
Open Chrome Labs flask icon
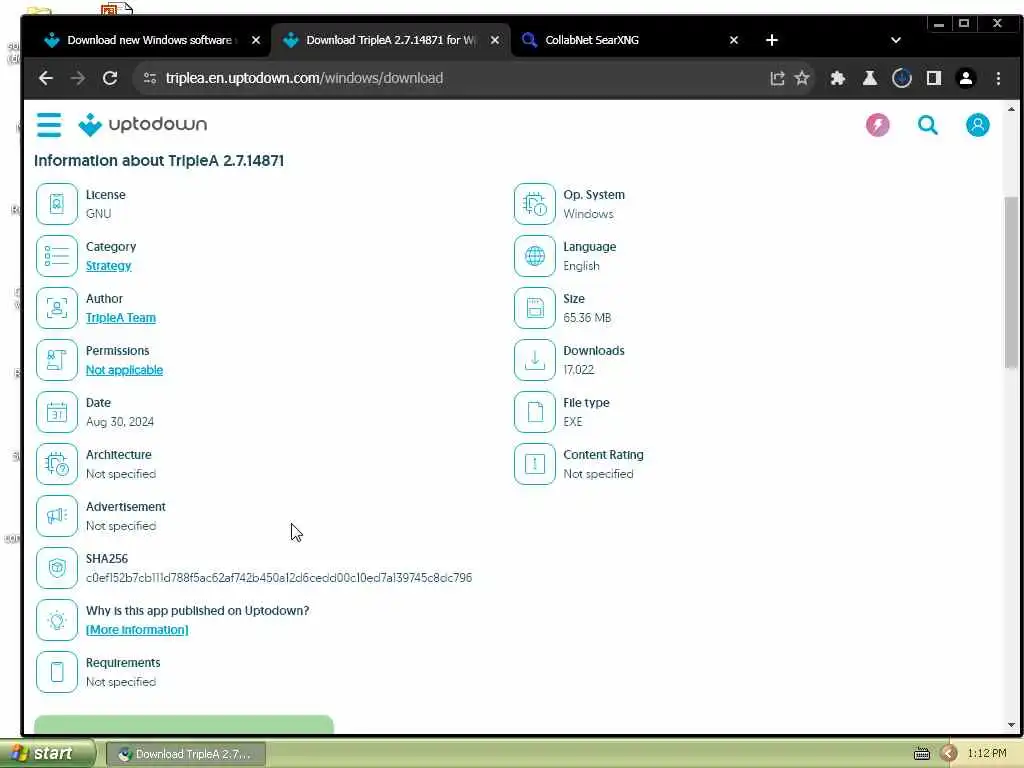click(x=869, y=78)
